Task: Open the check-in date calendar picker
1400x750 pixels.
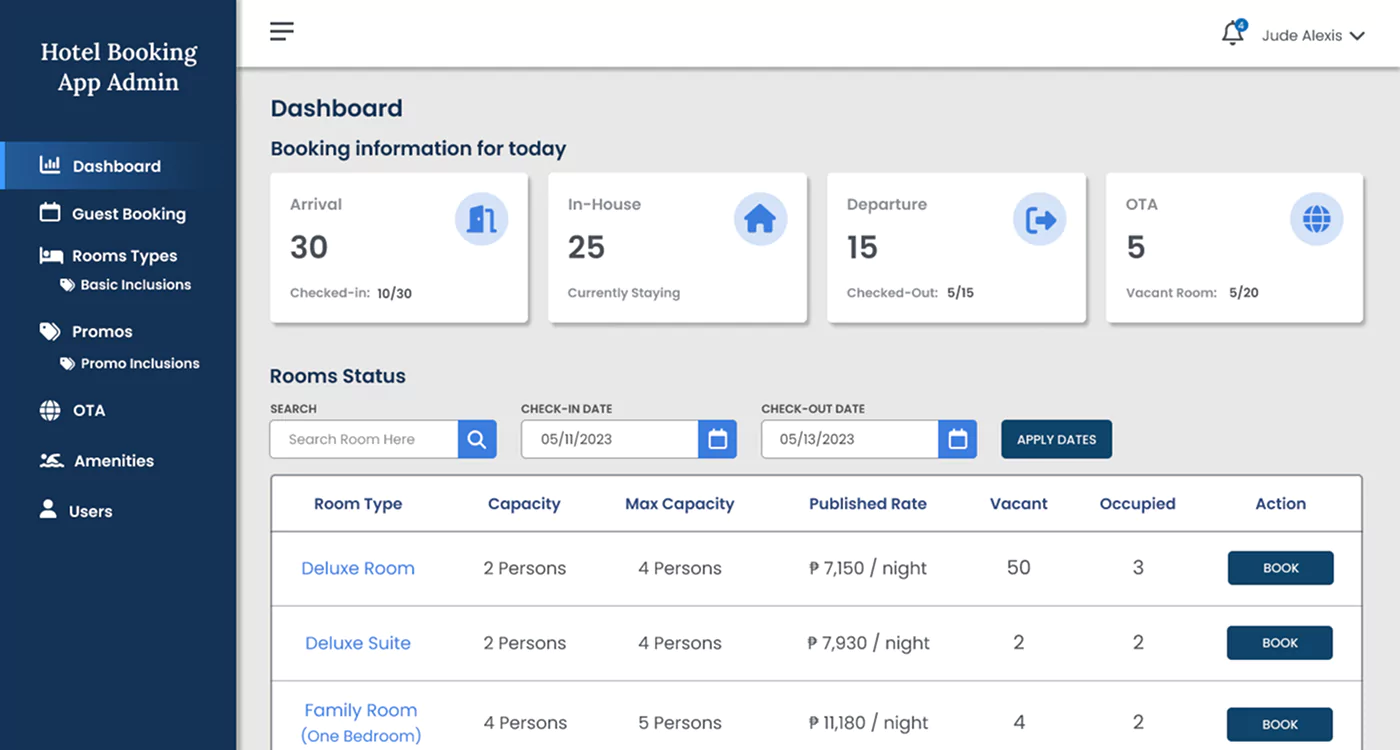Action: click(x=717, y=439)
